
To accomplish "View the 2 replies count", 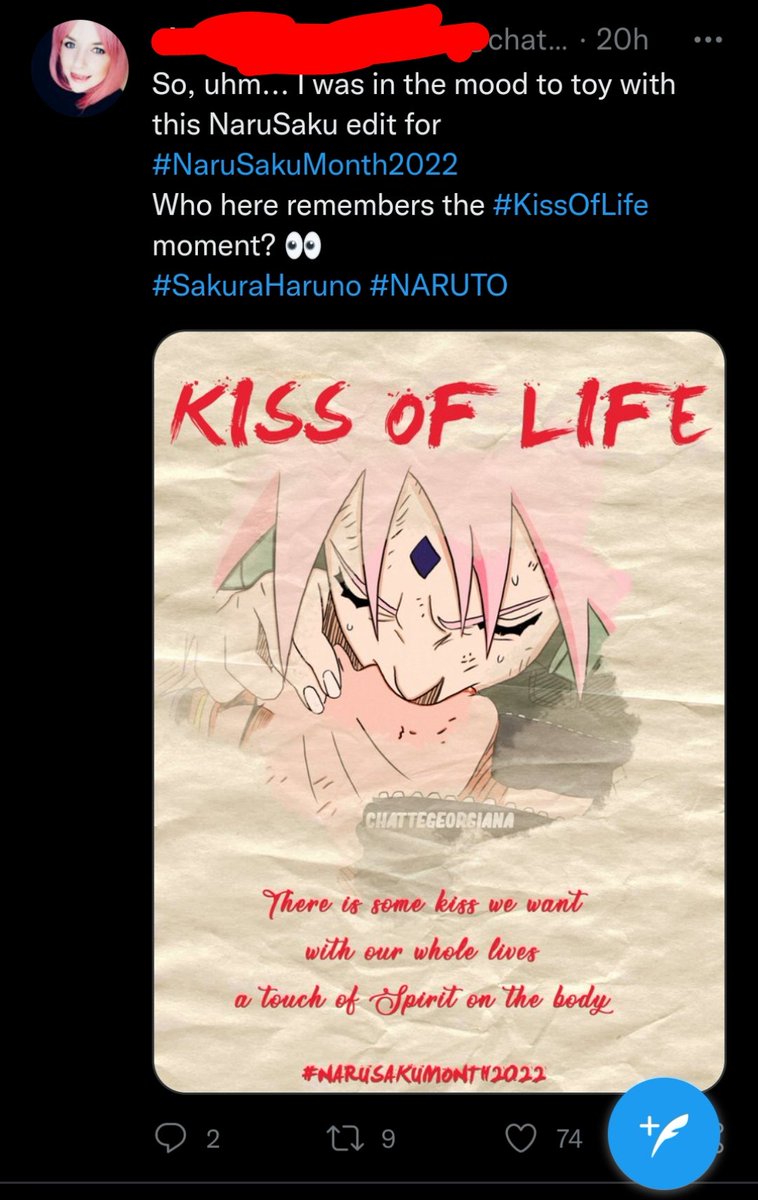I will (212, 1139).
